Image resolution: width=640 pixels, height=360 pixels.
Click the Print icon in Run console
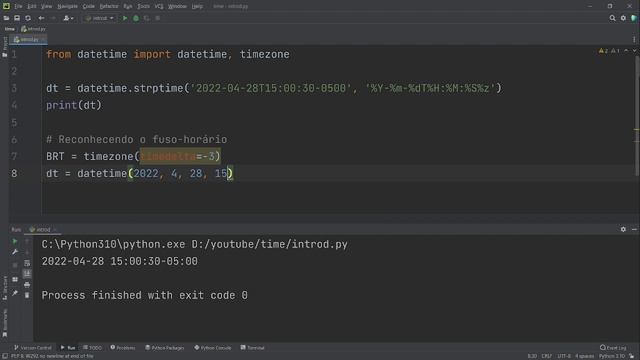[x=27, y=284]
